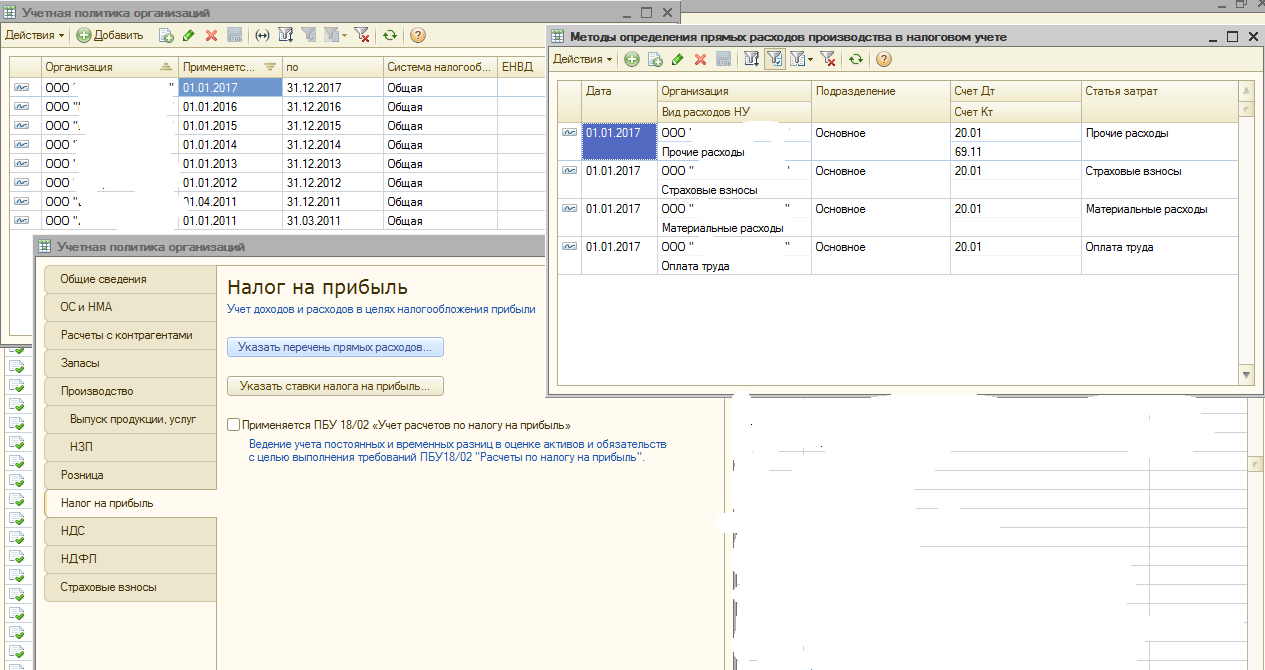Click green add icon in Методы window toolbar
1265x670 pixels.
(632, 60)
